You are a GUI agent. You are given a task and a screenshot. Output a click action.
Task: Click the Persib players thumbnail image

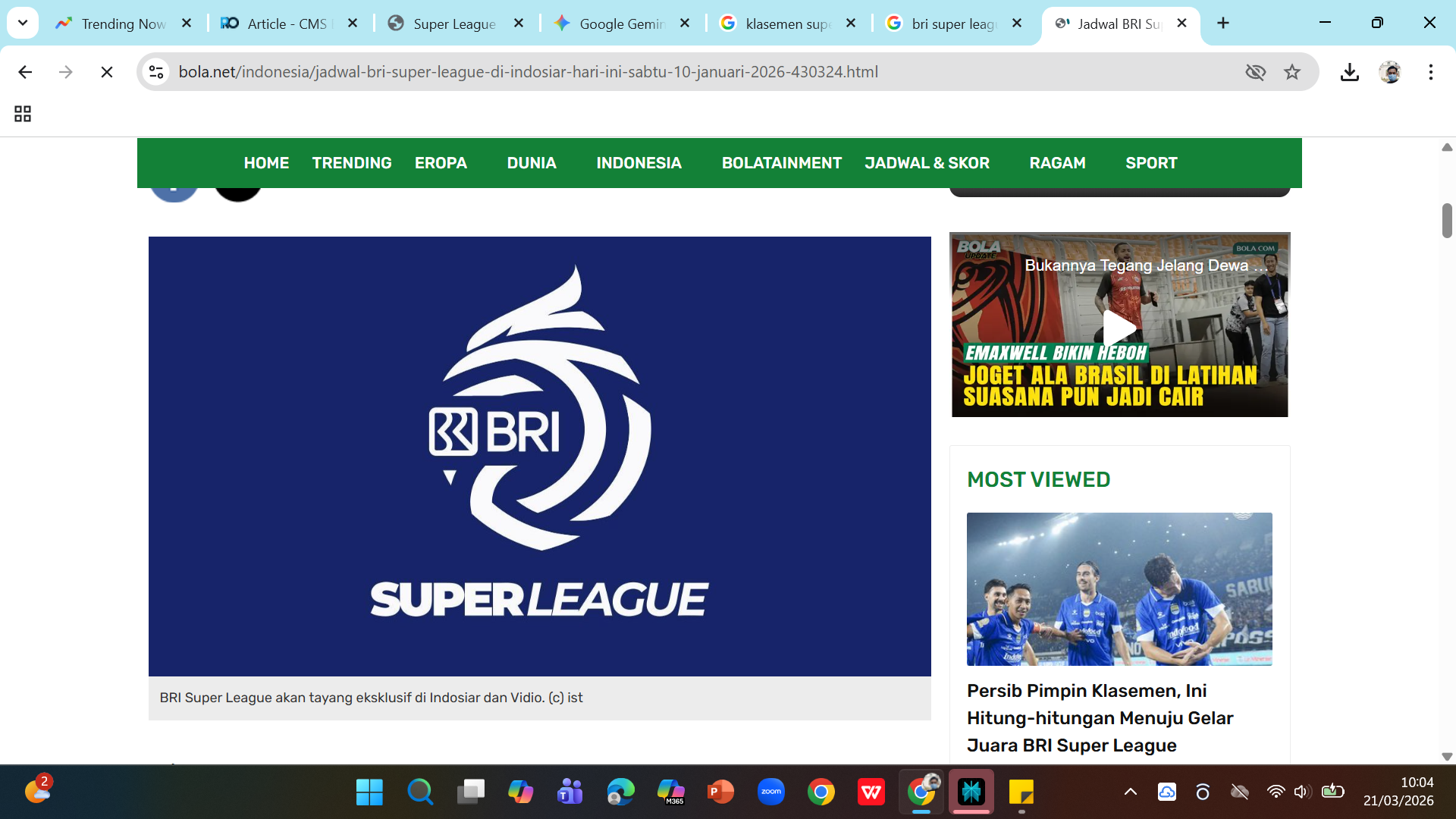1119,588
